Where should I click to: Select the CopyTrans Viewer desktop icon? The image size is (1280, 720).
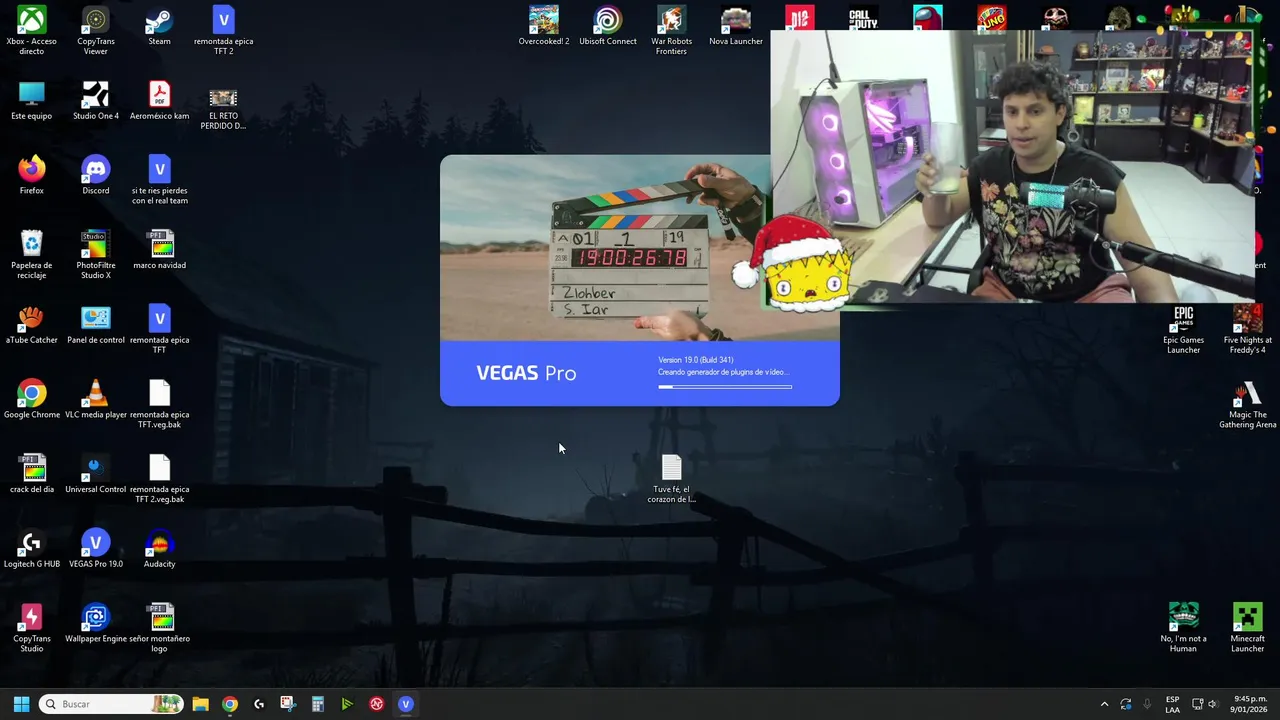pyautogui.click(x=96, y=30)
